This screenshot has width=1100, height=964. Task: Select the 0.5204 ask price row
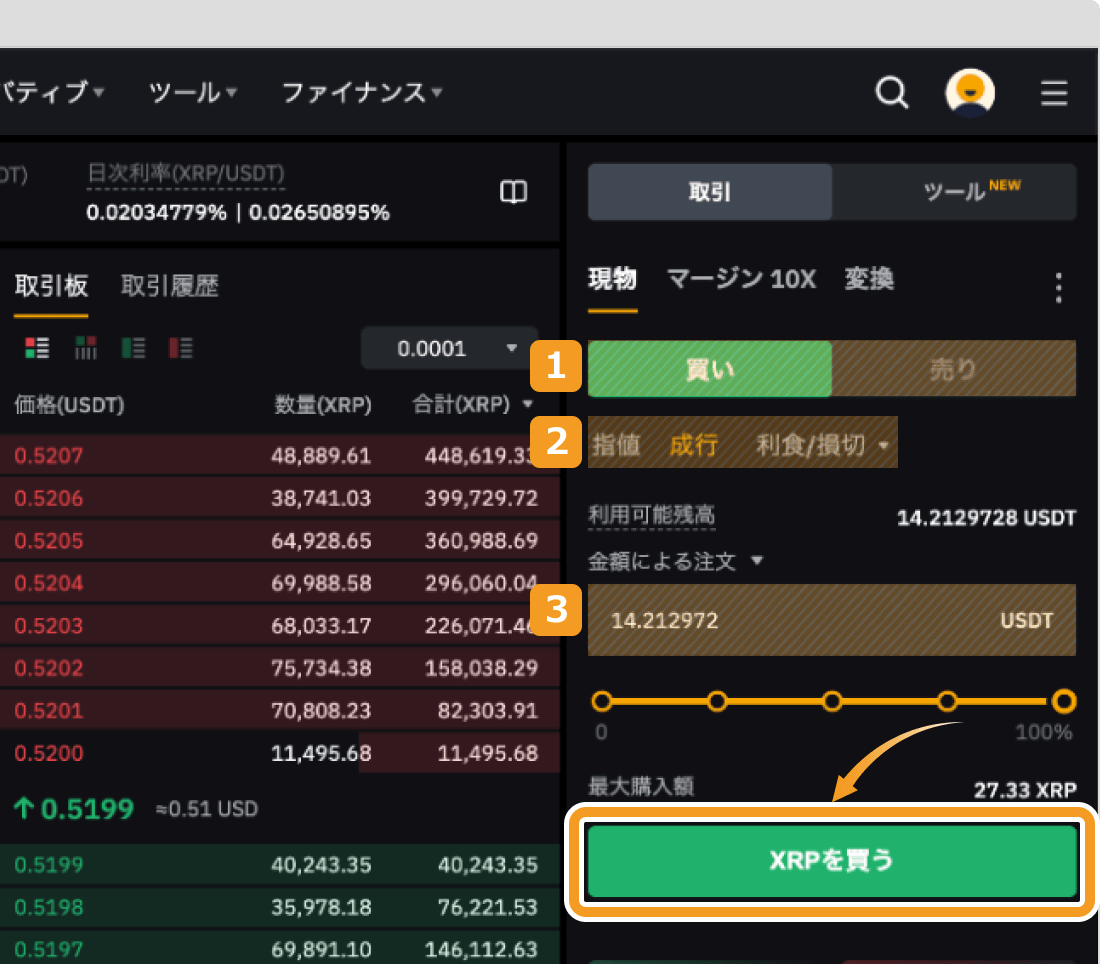click(x=279, y=583)
